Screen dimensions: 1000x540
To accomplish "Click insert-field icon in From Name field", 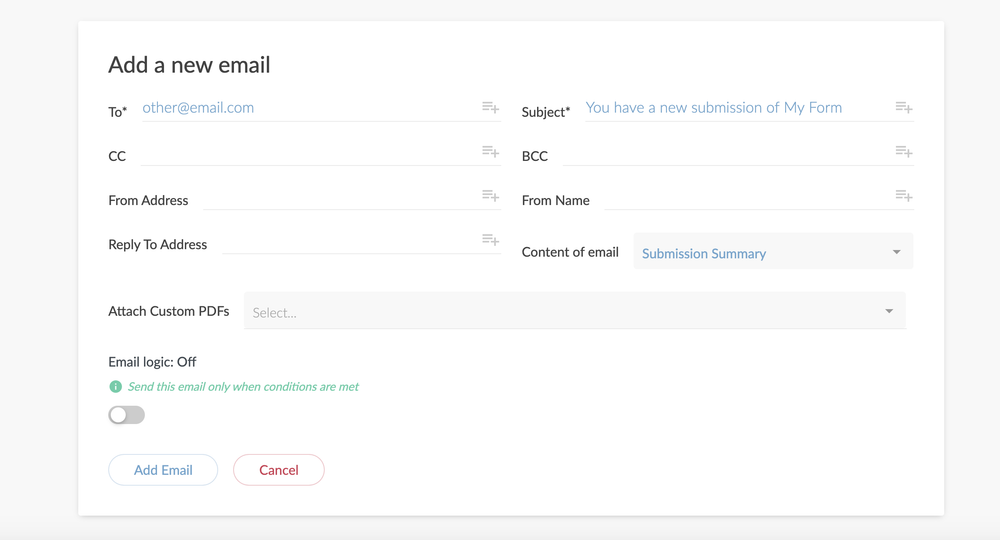I will [x=904, y=195].
